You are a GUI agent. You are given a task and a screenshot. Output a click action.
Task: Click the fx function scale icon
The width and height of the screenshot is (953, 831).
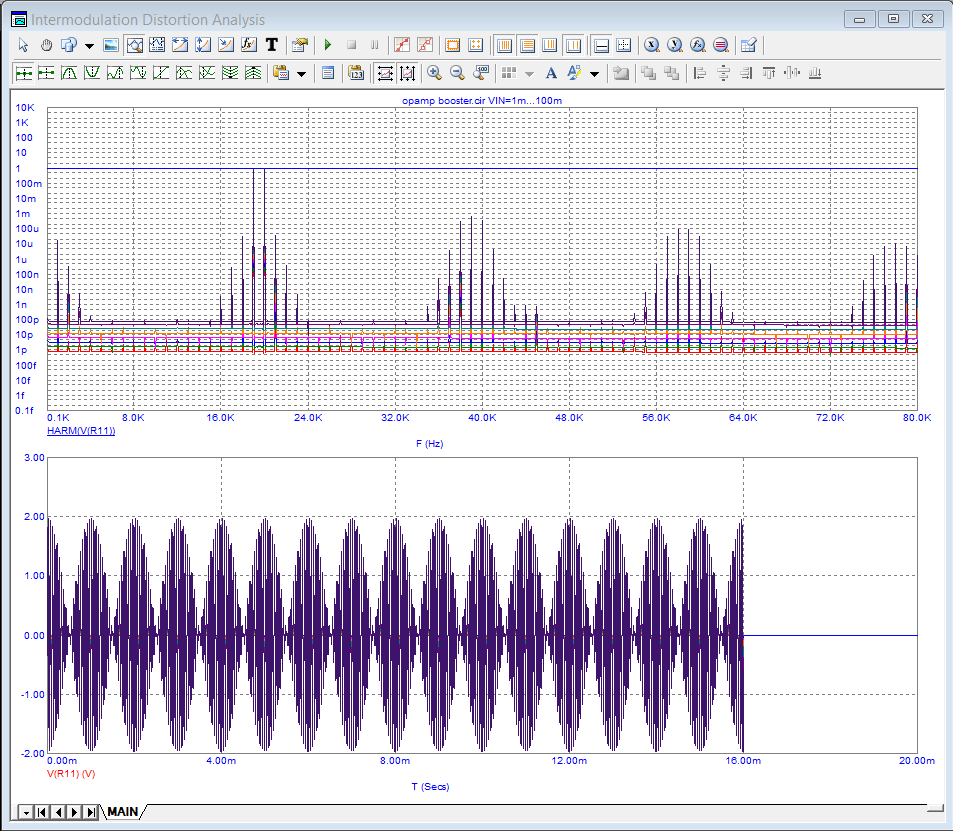[x=698, y=45]
